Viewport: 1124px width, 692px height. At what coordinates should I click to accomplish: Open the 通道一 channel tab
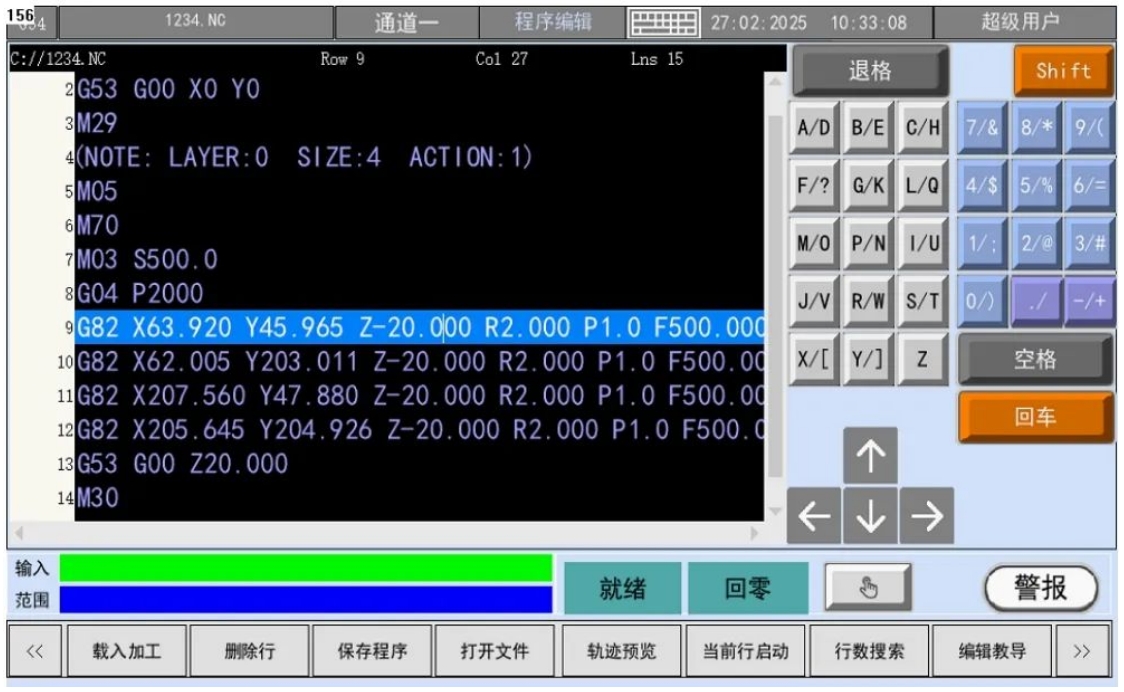[407, 23]
